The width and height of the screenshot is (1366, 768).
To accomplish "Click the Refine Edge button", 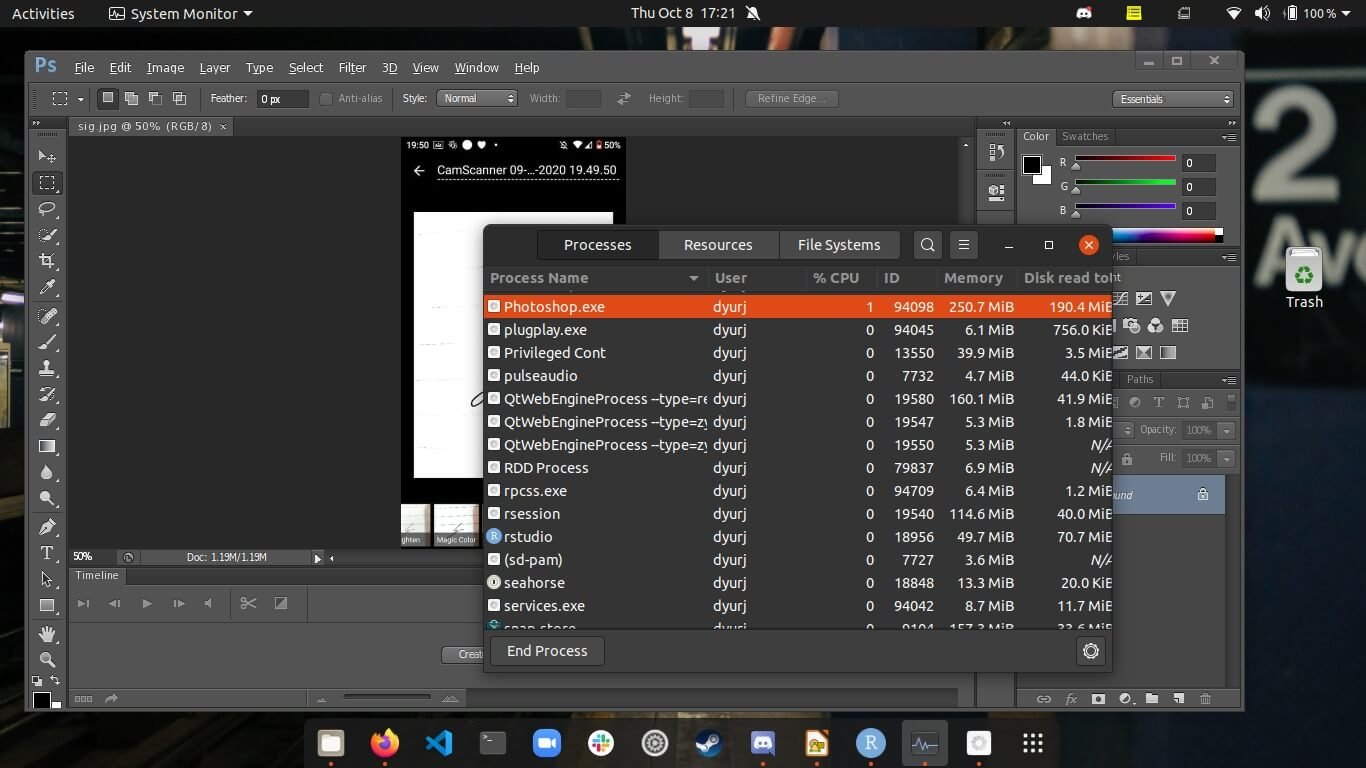I will [x=792, y=98].
